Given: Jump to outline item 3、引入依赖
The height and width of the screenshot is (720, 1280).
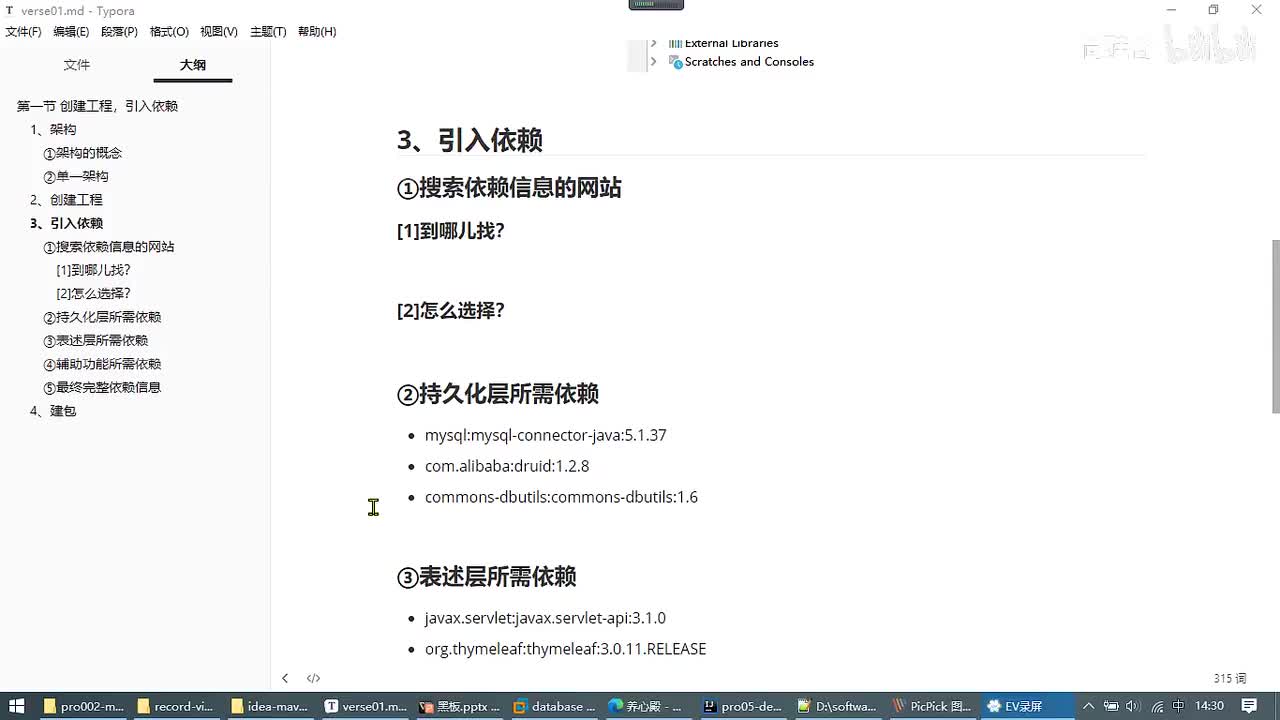Looking at the screenshot, I should click(x=66, y=223).
